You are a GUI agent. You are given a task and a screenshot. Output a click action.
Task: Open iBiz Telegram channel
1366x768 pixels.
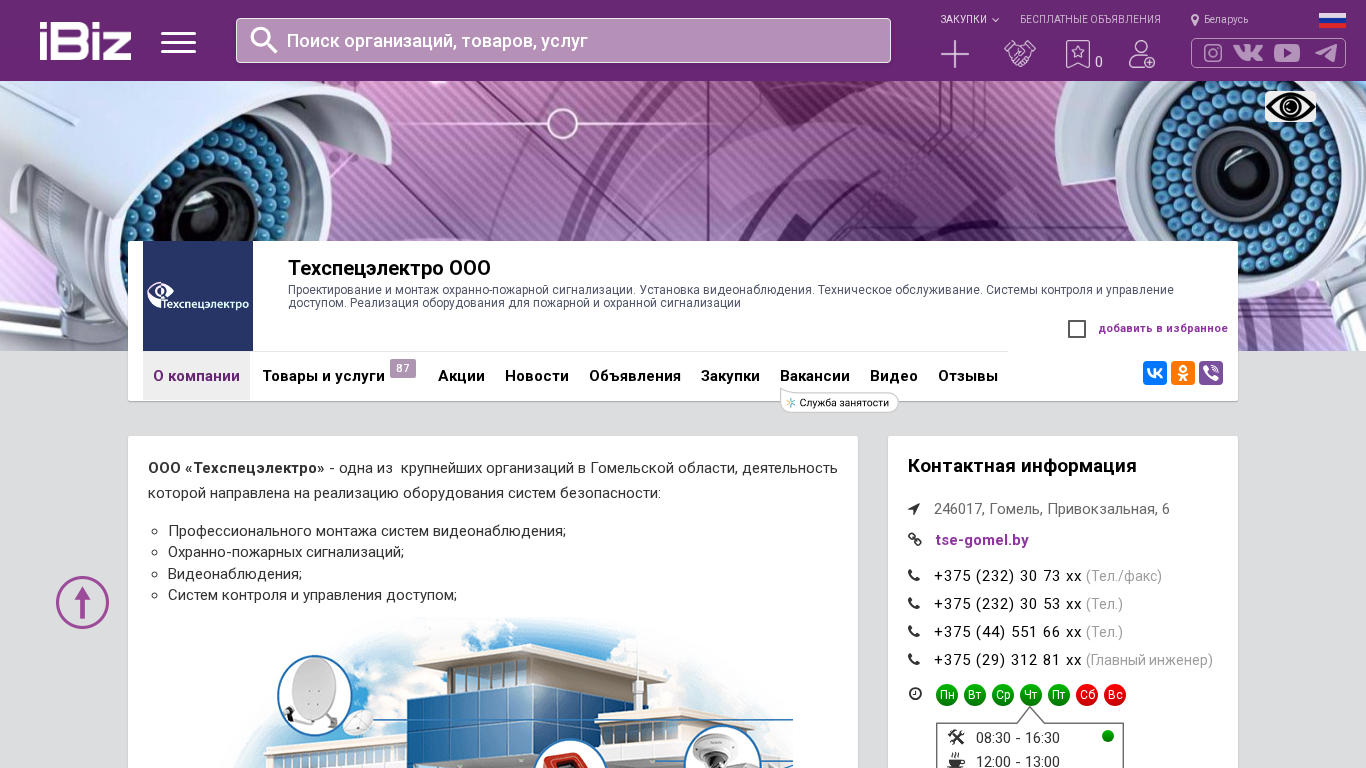(1326, 53)
